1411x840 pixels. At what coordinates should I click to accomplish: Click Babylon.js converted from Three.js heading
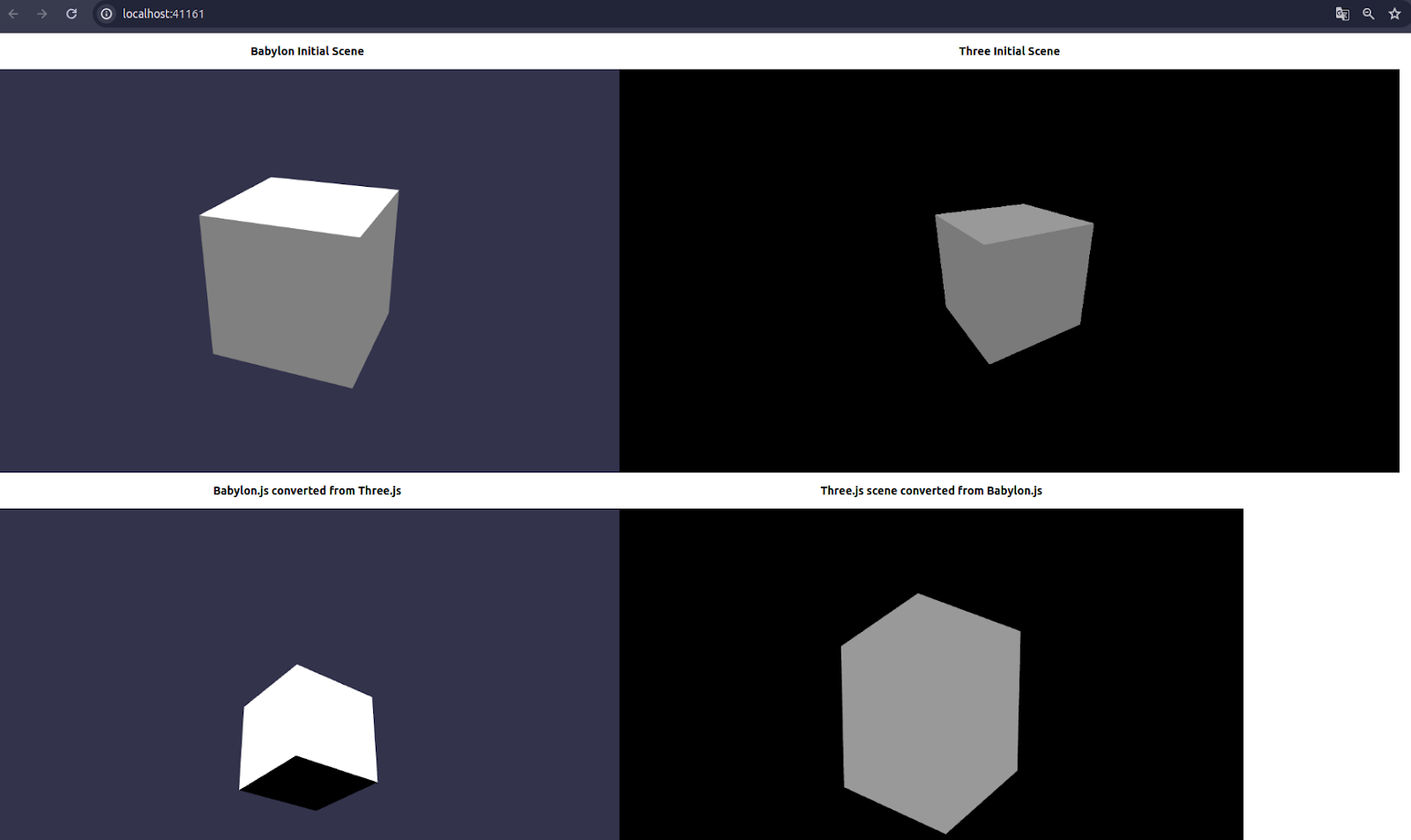click(x=307, y=491)
